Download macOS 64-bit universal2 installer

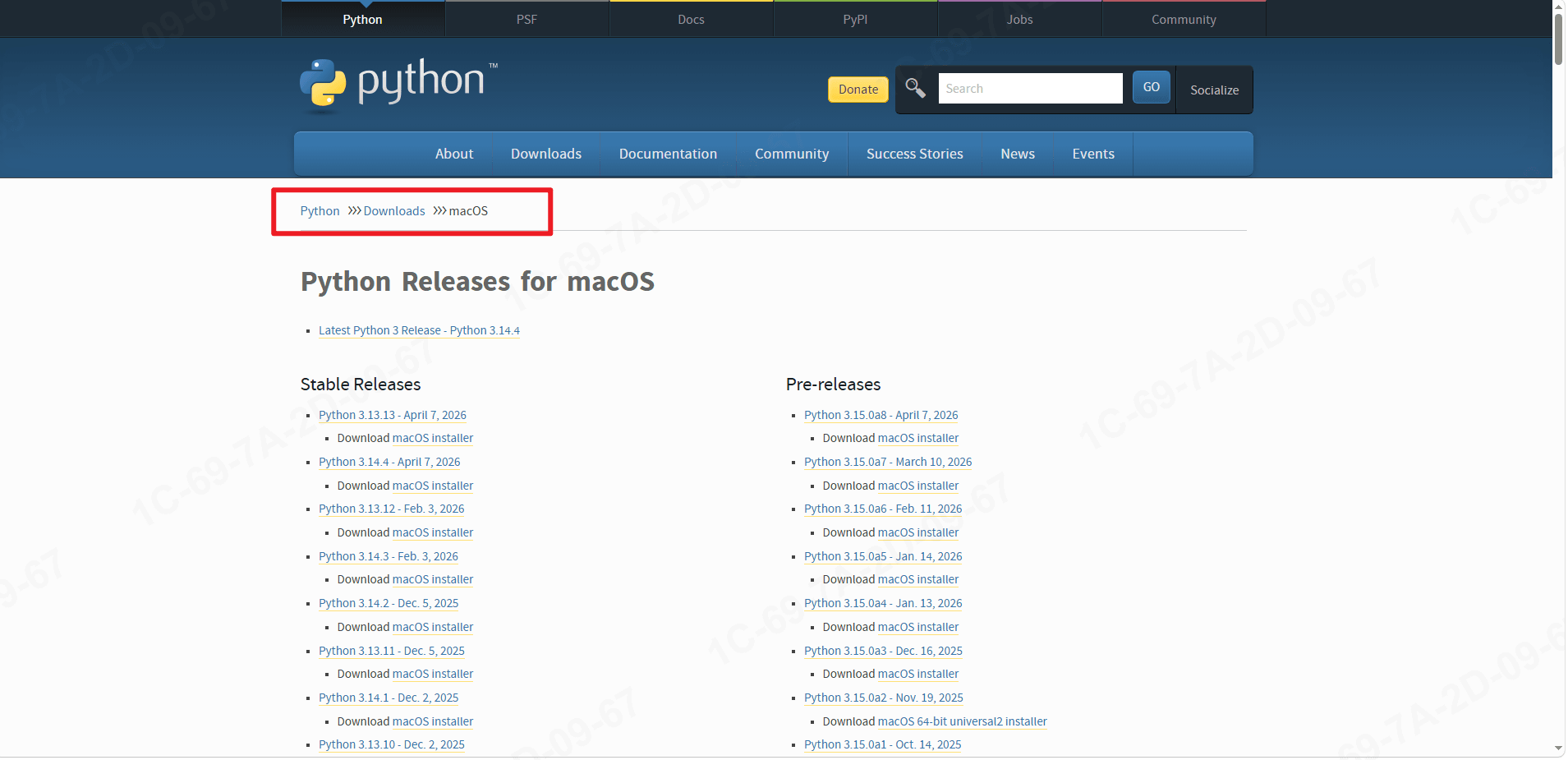coord(963,721)
